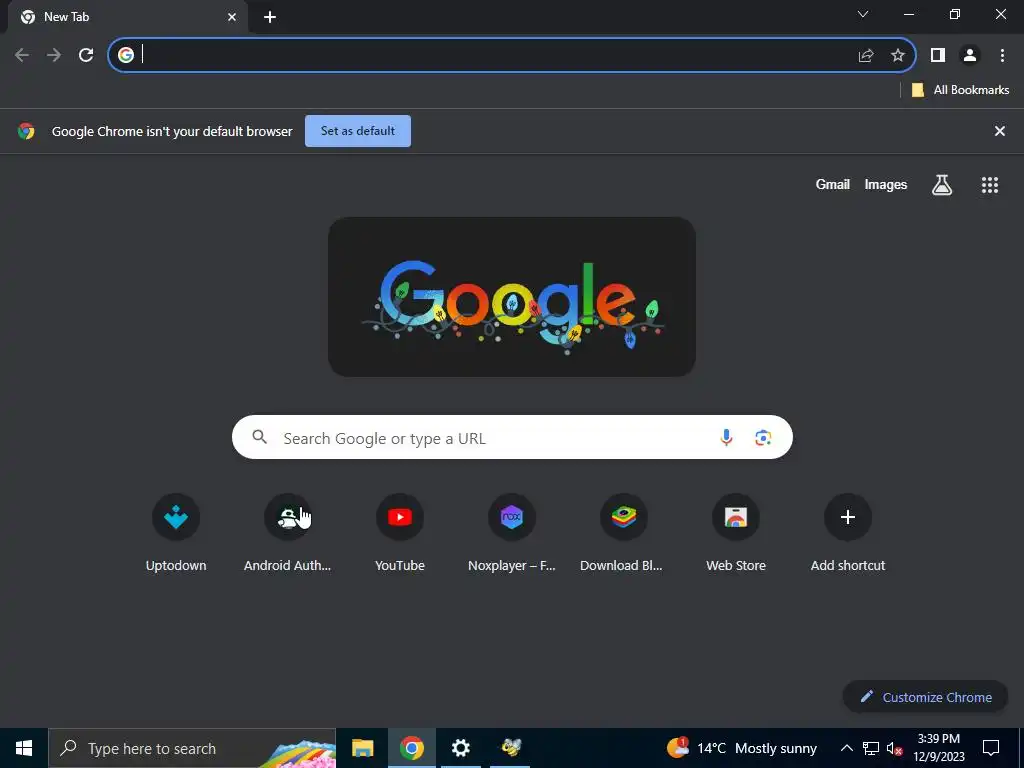
Task: Reload the page with the refresh icon
Action: (x=86, y=55)
